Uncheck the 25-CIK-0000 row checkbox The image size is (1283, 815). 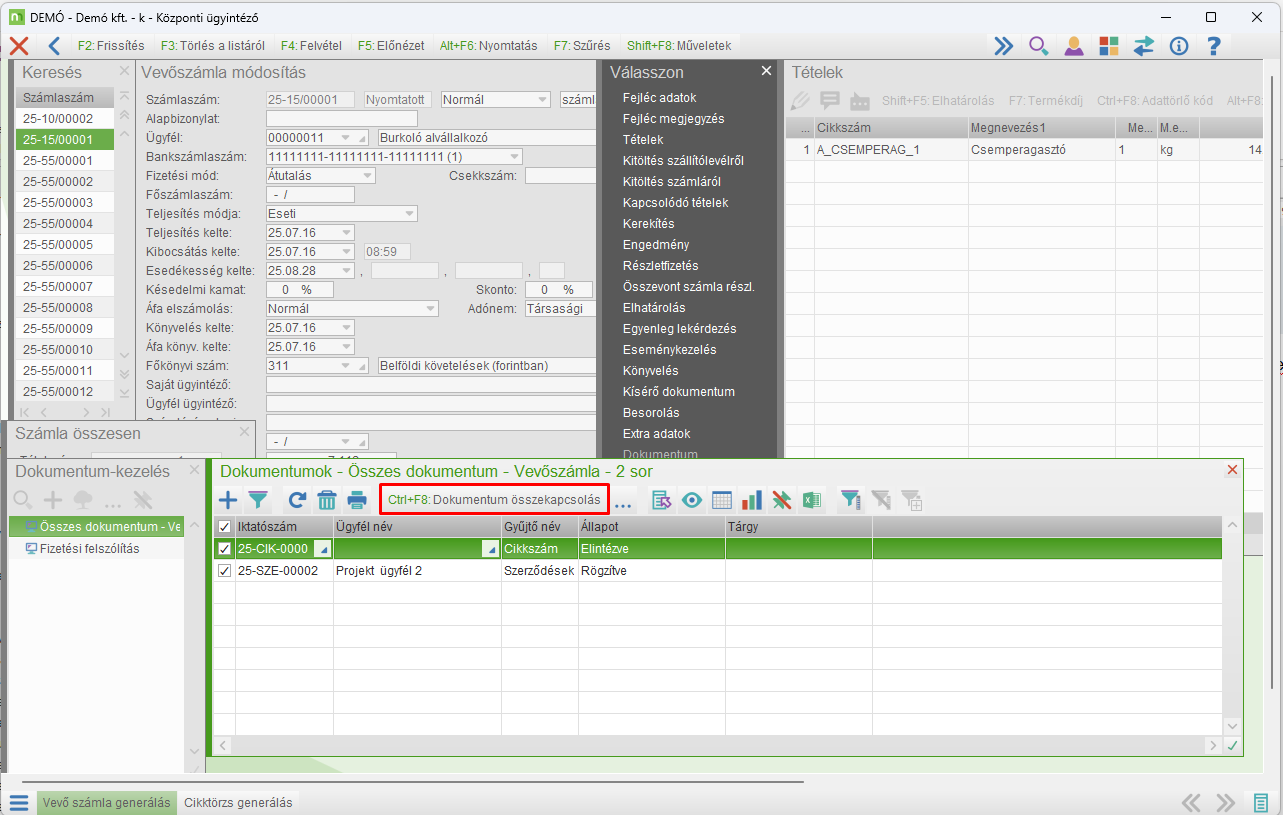coord(224,549)
